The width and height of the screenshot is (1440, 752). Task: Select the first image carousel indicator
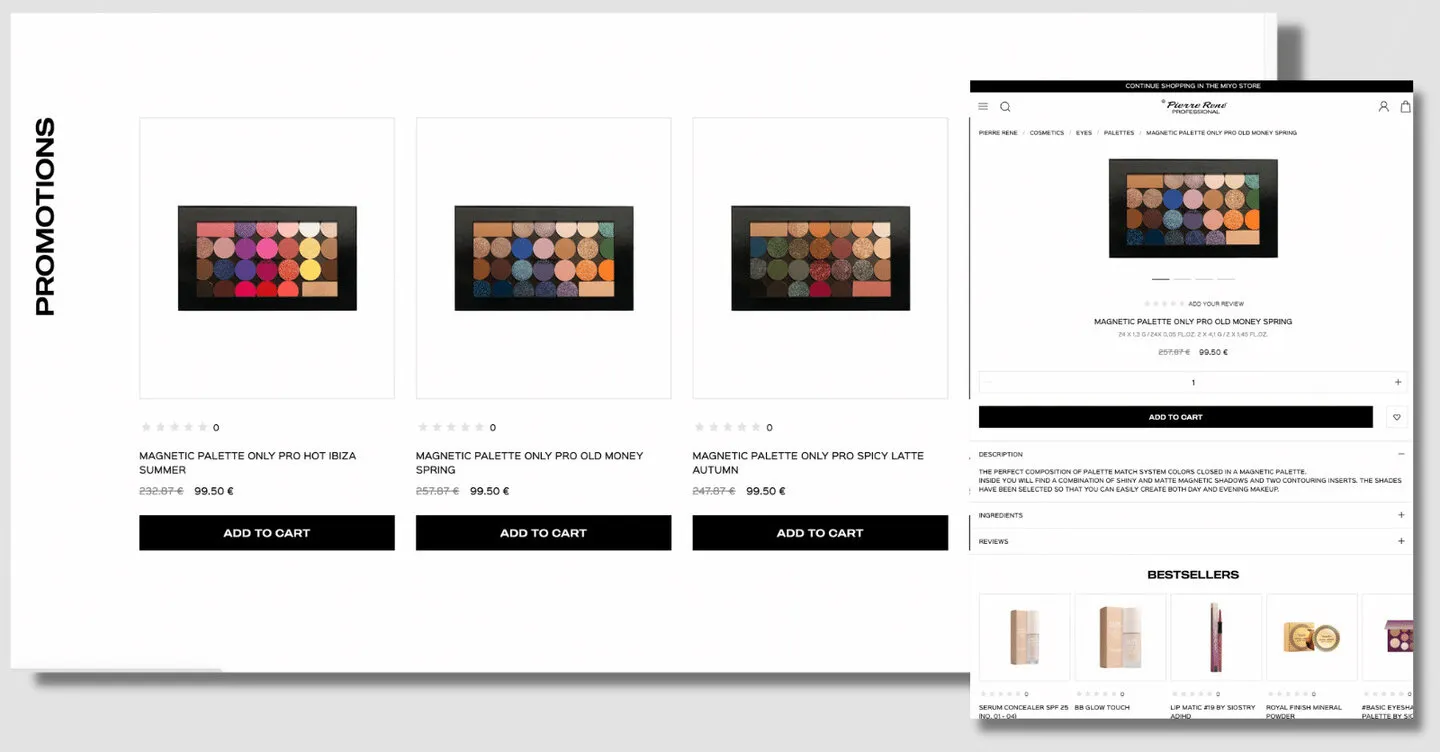point(1160,279)
